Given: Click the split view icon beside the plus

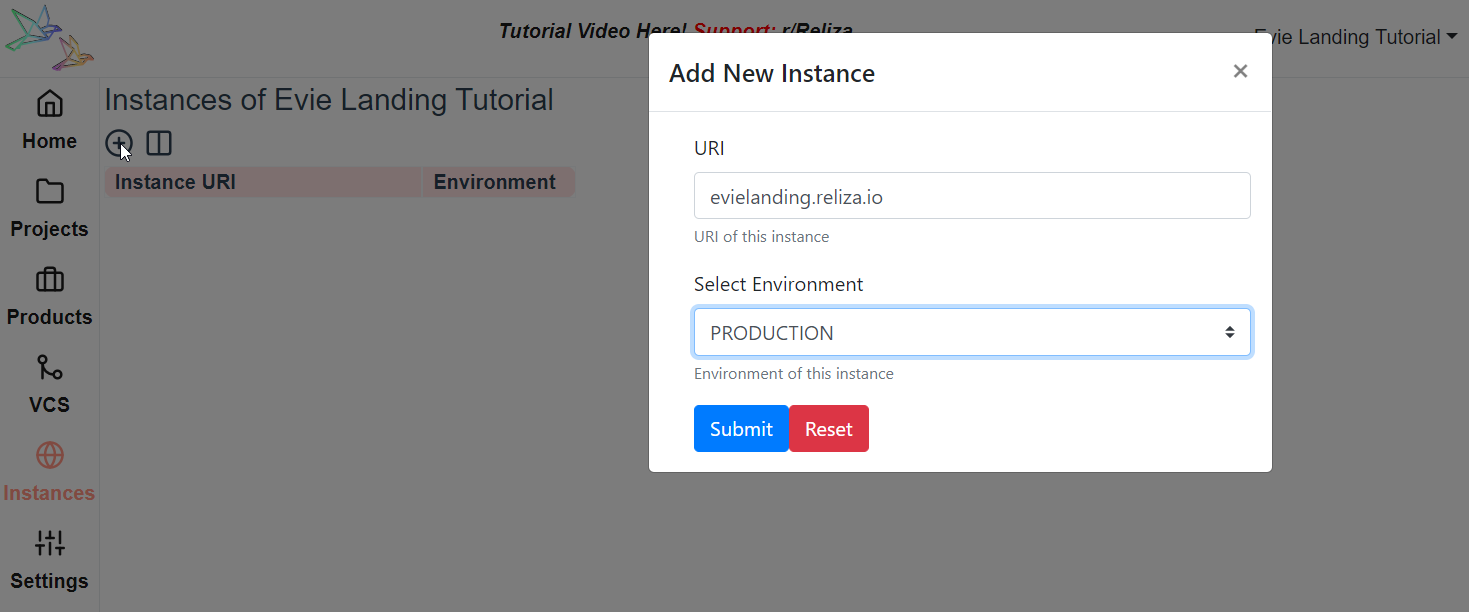Looking at the screenshot, I should [x=158, y=143].
